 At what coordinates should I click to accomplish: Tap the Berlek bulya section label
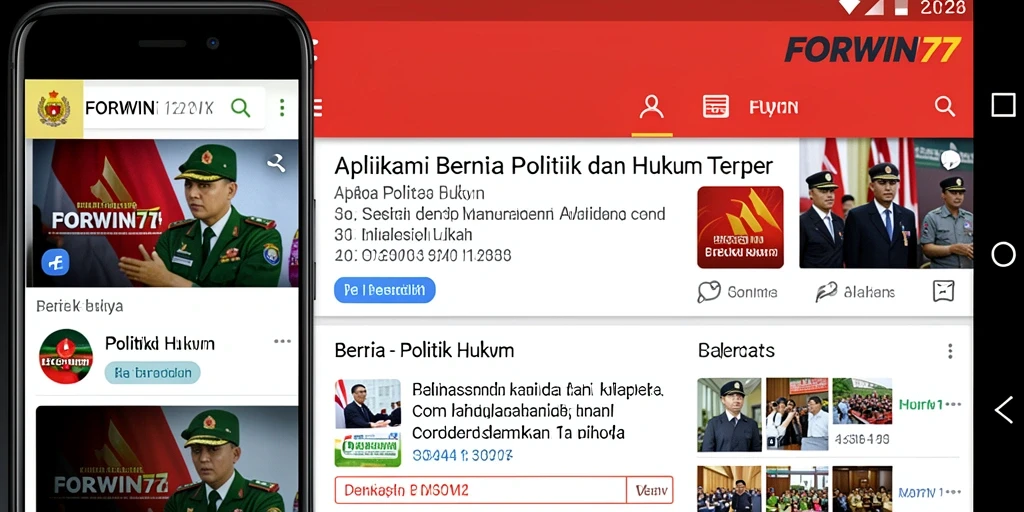(79, 306)
